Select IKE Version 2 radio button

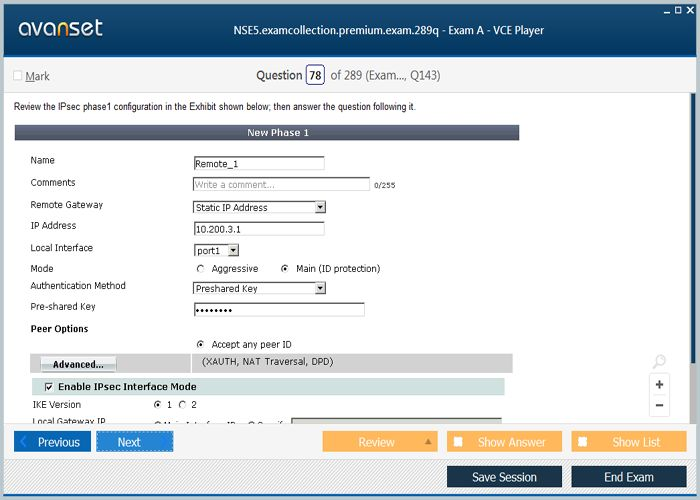click(181, 405)
